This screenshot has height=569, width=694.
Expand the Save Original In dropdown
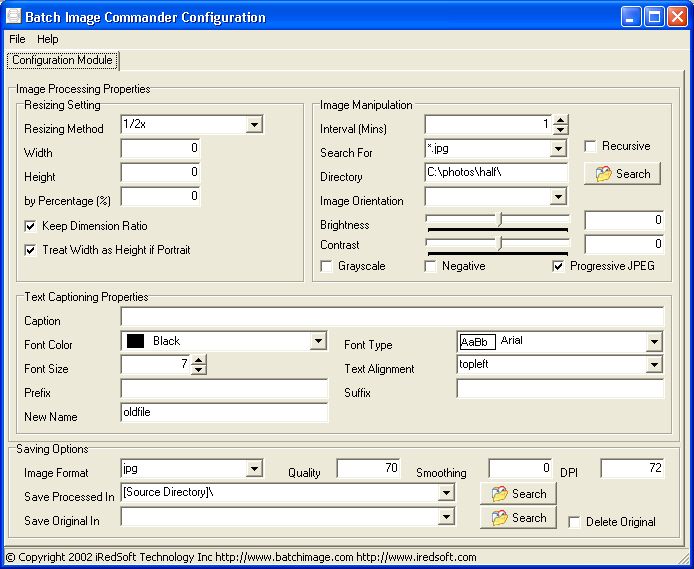446,517
